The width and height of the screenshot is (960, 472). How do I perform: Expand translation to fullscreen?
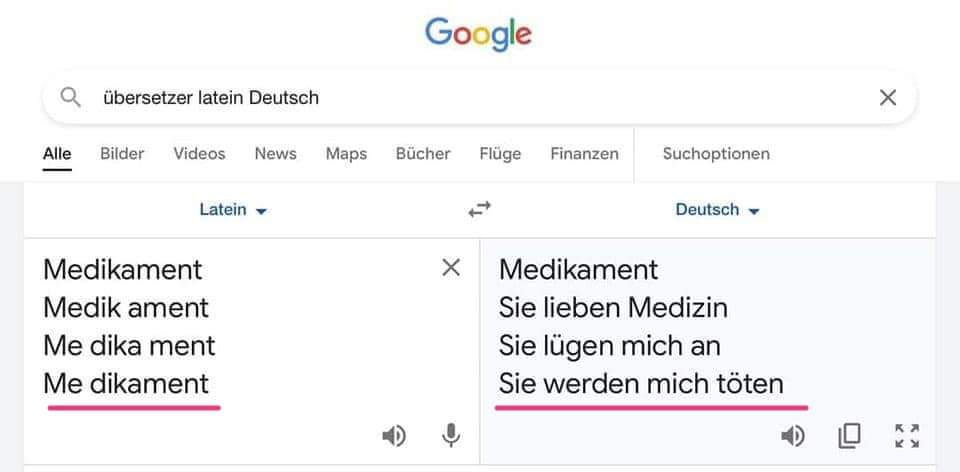[x=907, y=435]
